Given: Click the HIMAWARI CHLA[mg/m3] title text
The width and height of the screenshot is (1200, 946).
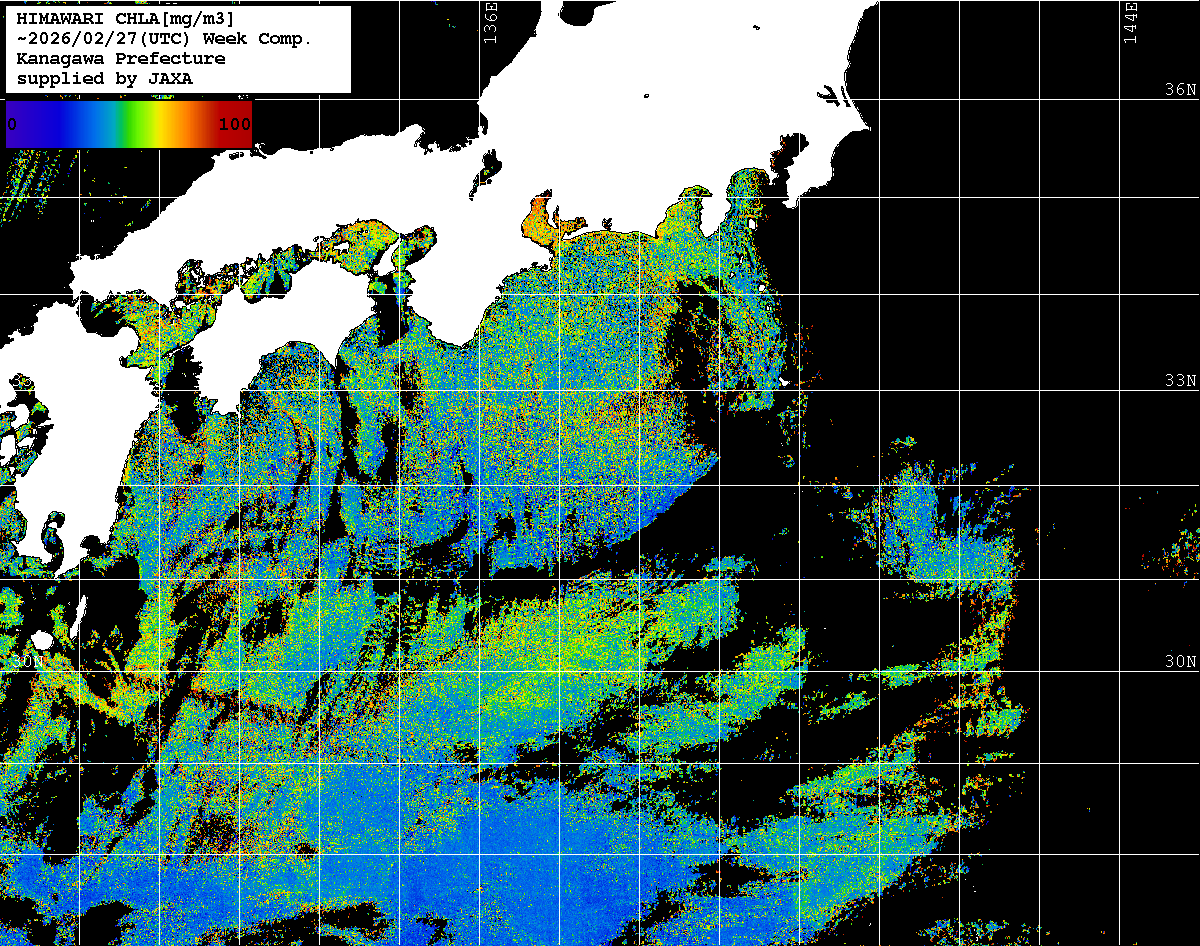Looking at the screenshot, I should [x=125, y=19].
